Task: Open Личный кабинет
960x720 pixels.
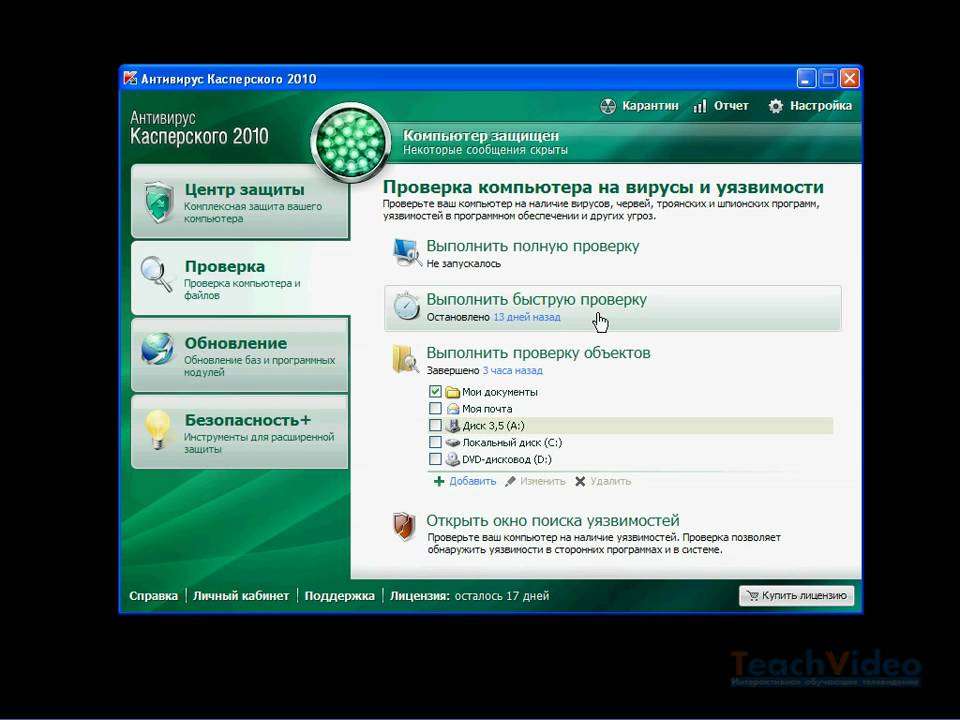Action: tap(241, 596)
